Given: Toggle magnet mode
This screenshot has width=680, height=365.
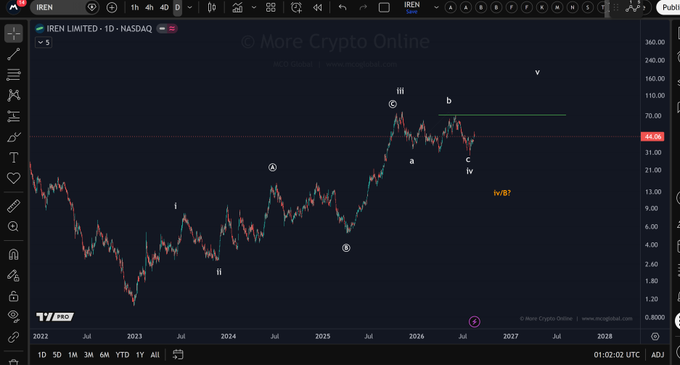Looking at the screenshot, I should 13,254.
